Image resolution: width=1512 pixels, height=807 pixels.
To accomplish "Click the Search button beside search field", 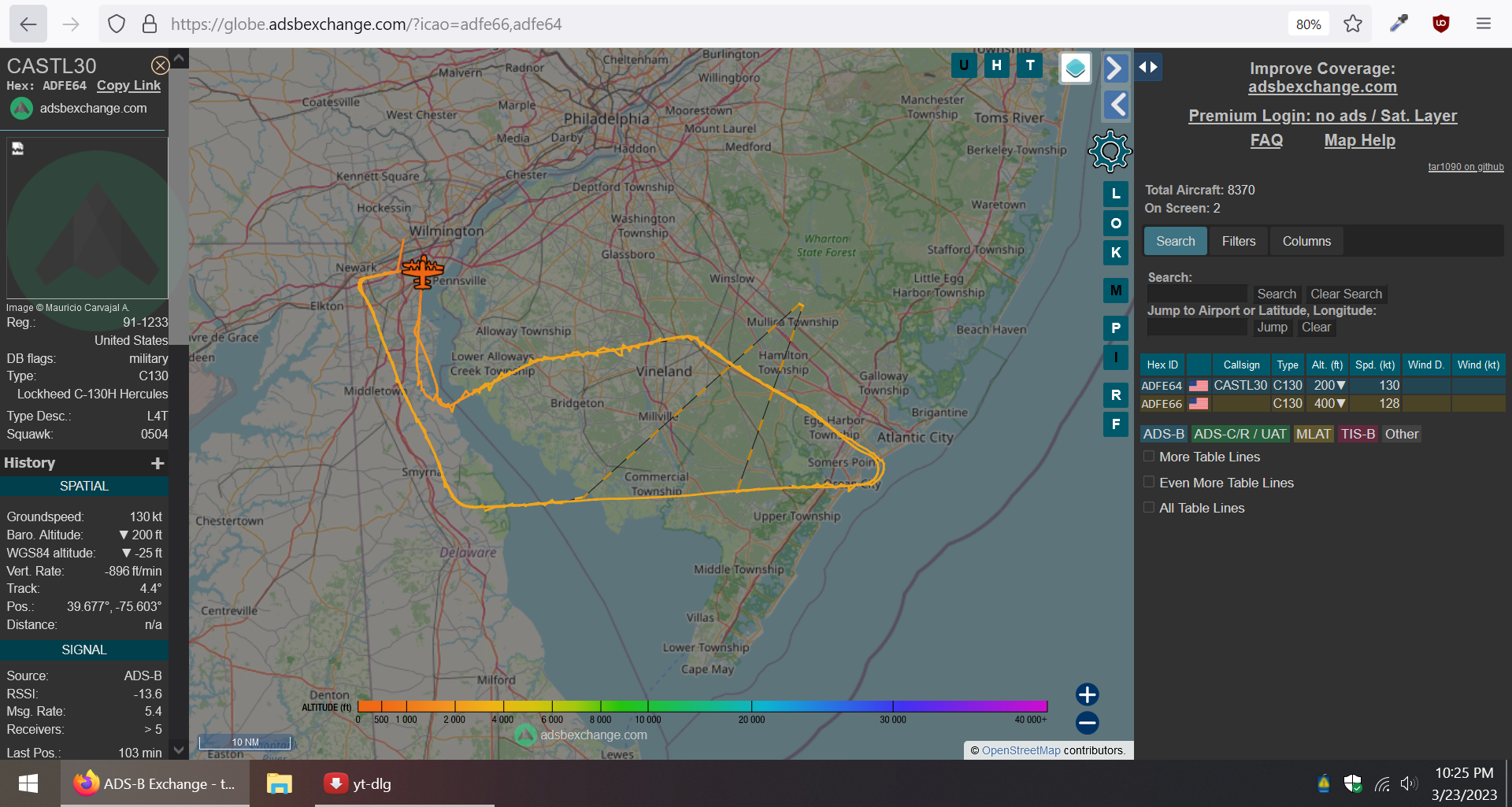I will point(1277,294).
